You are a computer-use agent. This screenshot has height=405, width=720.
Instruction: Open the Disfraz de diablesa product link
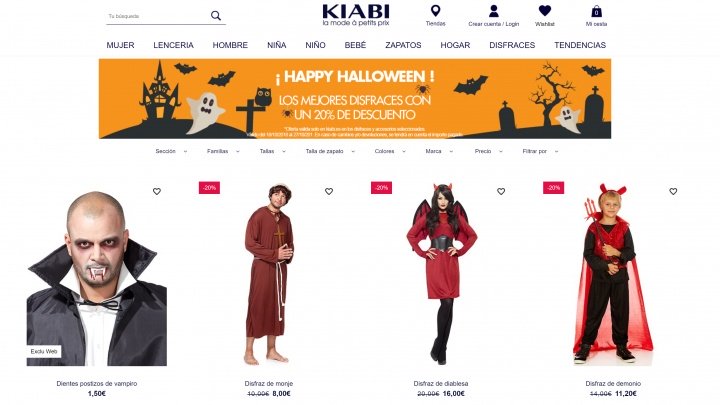(x=441, y=383)
